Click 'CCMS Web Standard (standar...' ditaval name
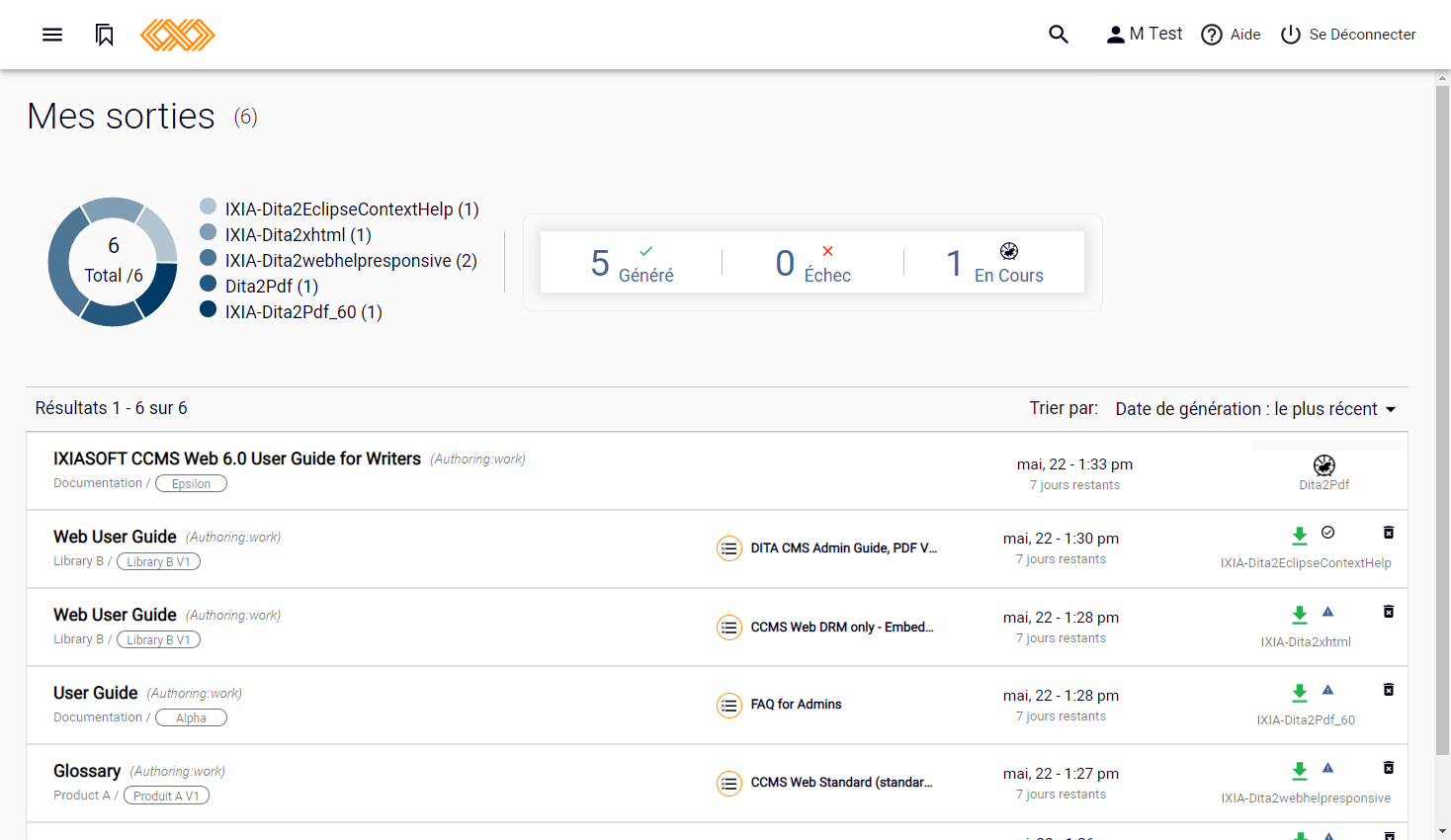Image resolution: width=1451 pixels, height=840 pixels. click(x=842, y=783)
